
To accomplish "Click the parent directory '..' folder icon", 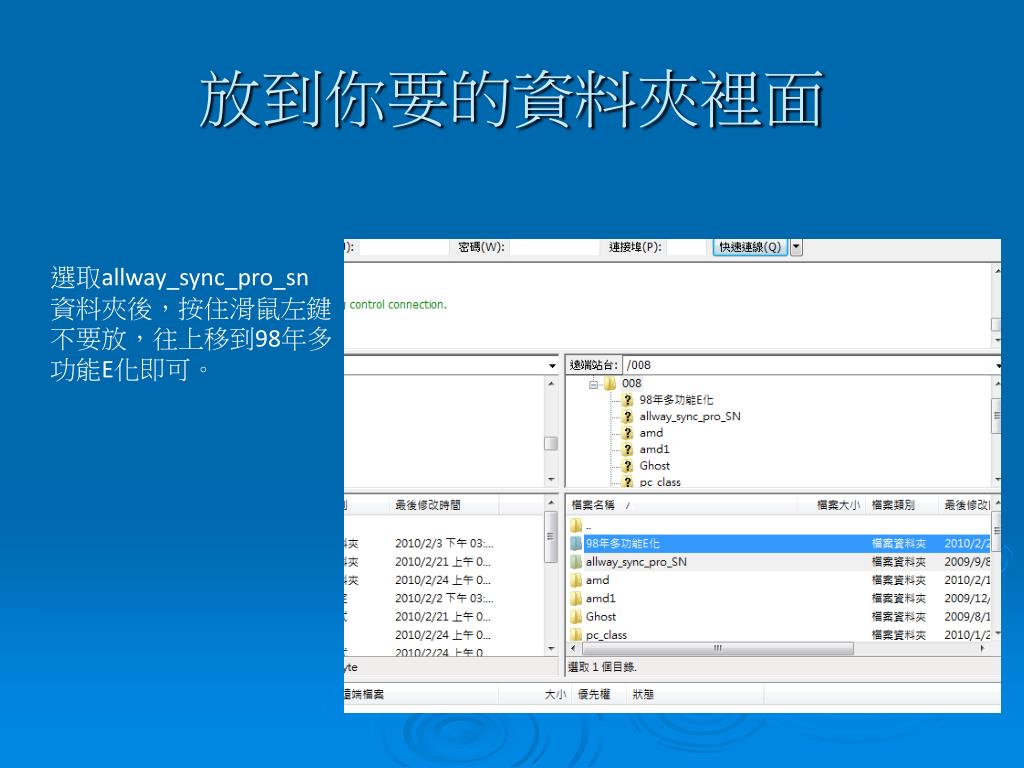I will [576, 525].
